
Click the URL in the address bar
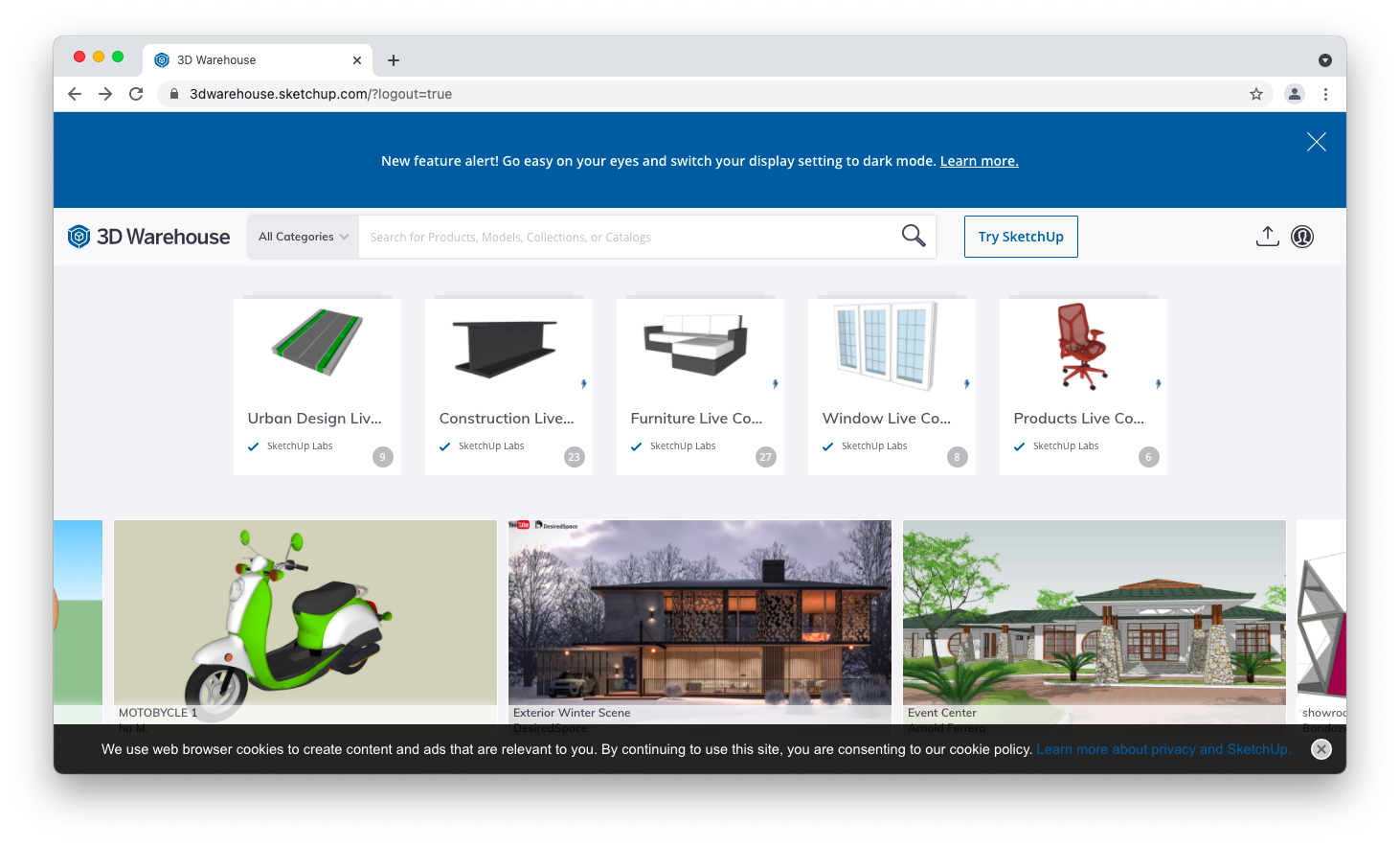pyautogui.click(x=321, y=94)
